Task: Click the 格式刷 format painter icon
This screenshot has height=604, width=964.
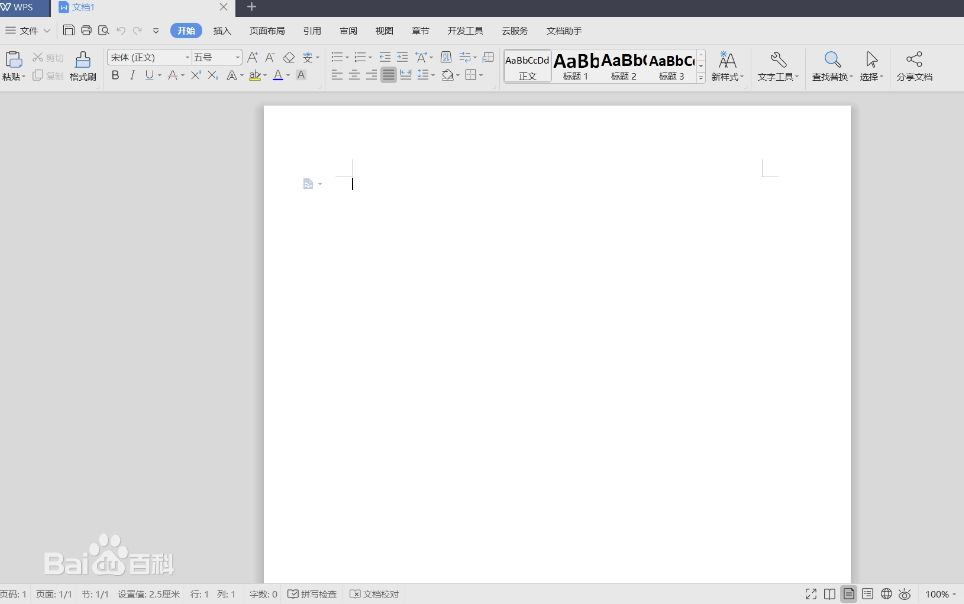Action: coord(83,60)
